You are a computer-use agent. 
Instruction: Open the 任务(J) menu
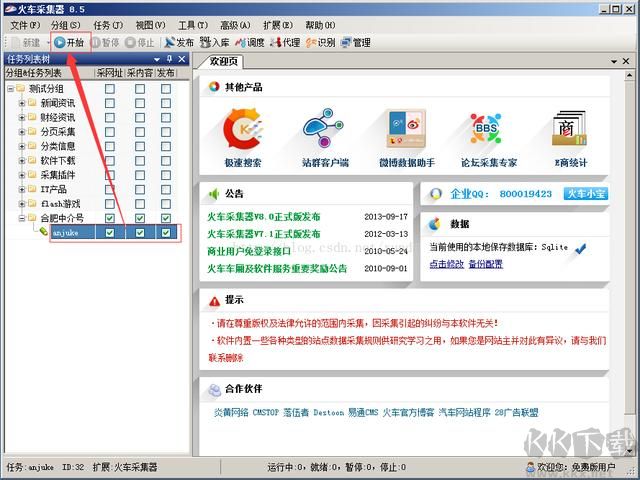pyautogui.click(x=108, y=25)
